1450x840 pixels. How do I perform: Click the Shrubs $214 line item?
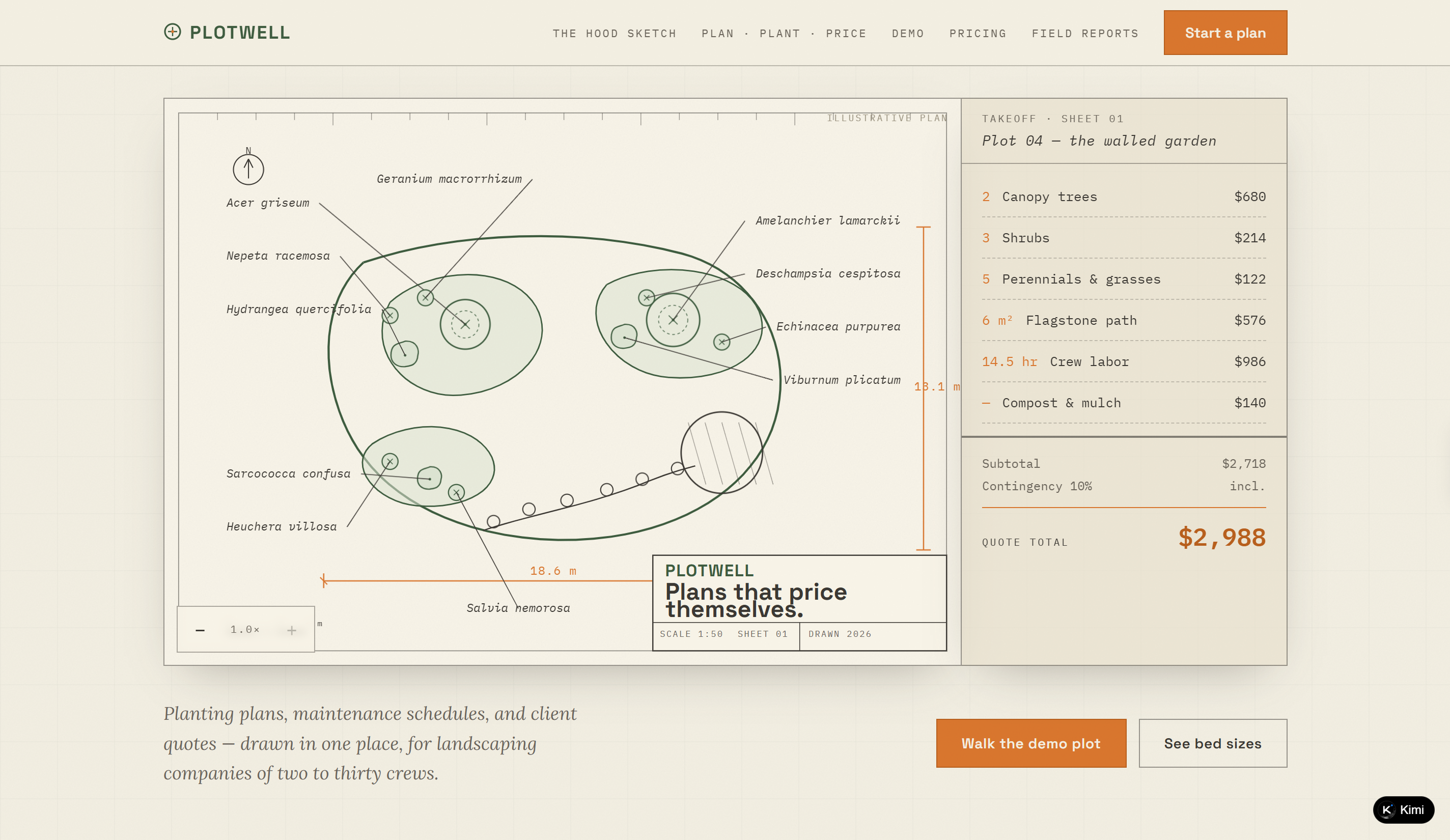[x=1124, y=238]
